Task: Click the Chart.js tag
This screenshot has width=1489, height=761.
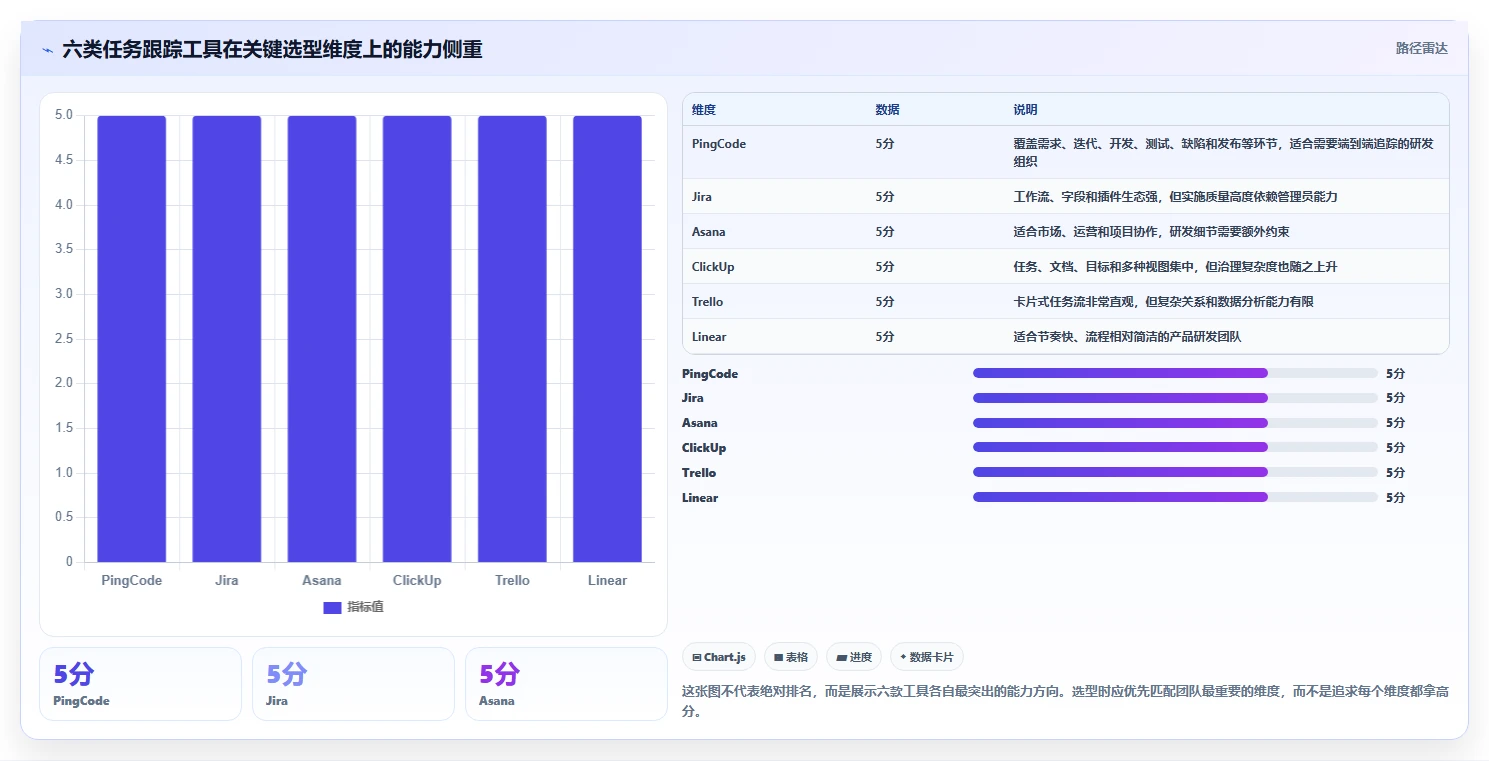Action: [x=719, y=657]
